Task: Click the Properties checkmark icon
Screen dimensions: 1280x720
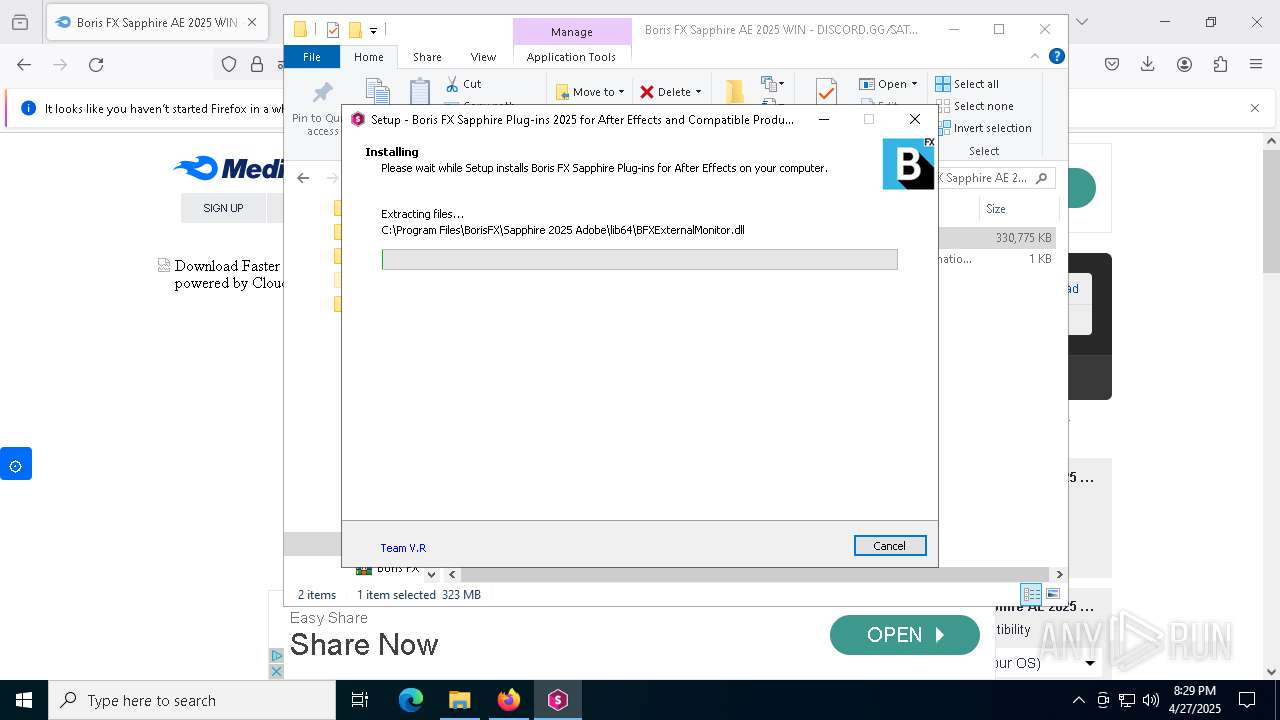Action: pos(826,92)
